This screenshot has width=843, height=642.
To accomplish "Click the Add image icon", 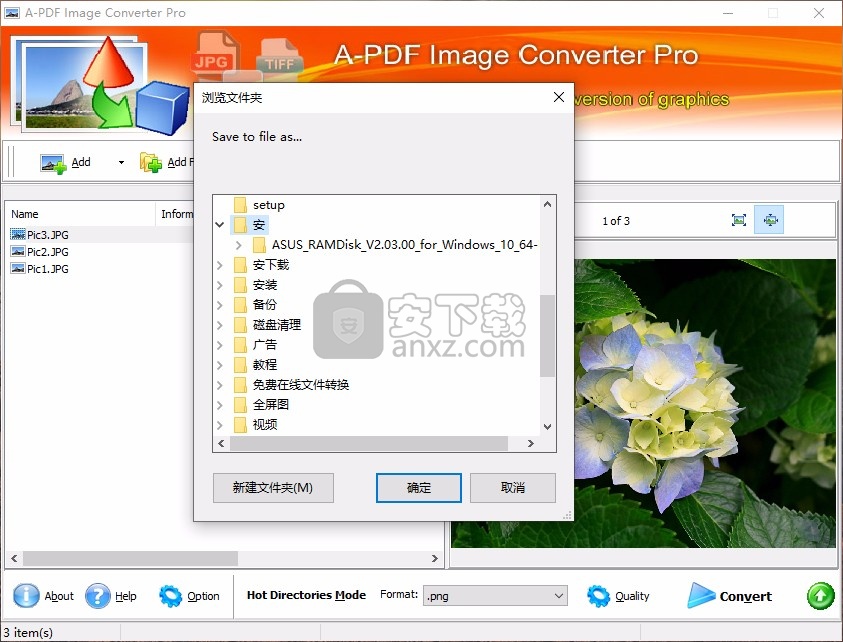I will (53, 163).
